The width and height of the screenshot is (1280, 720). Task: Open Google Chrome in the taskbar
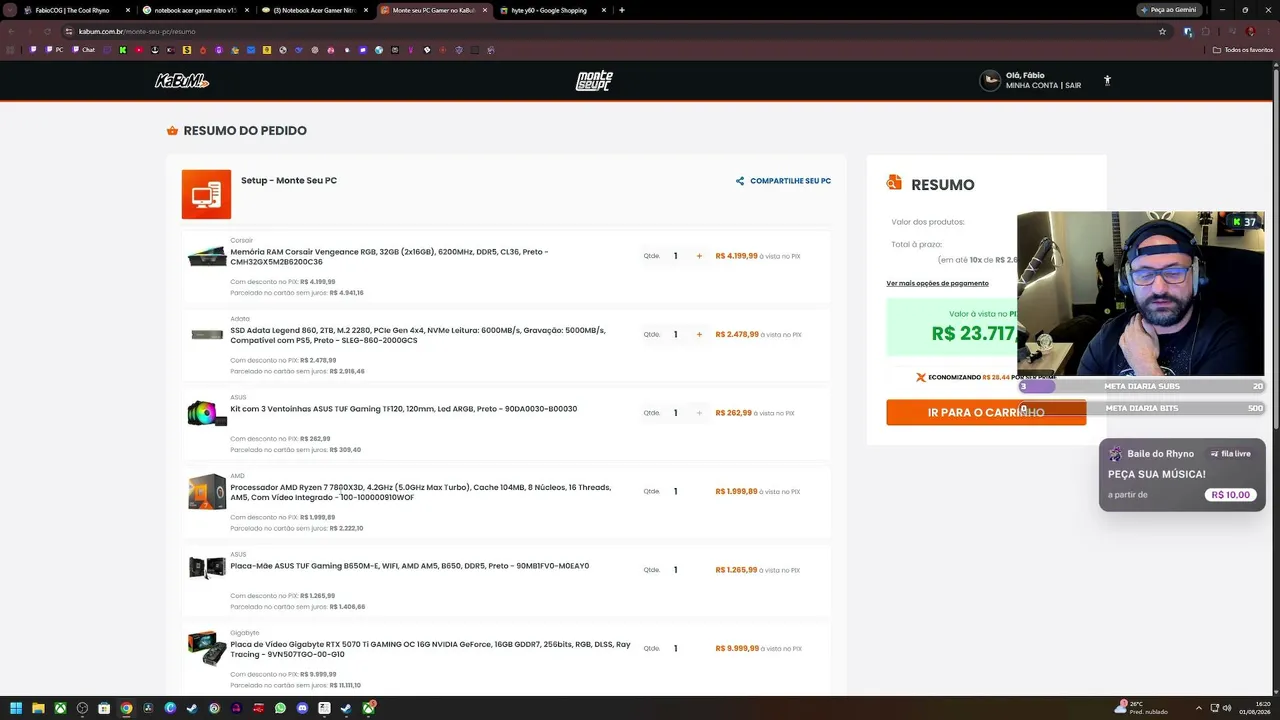coord(126,708)
